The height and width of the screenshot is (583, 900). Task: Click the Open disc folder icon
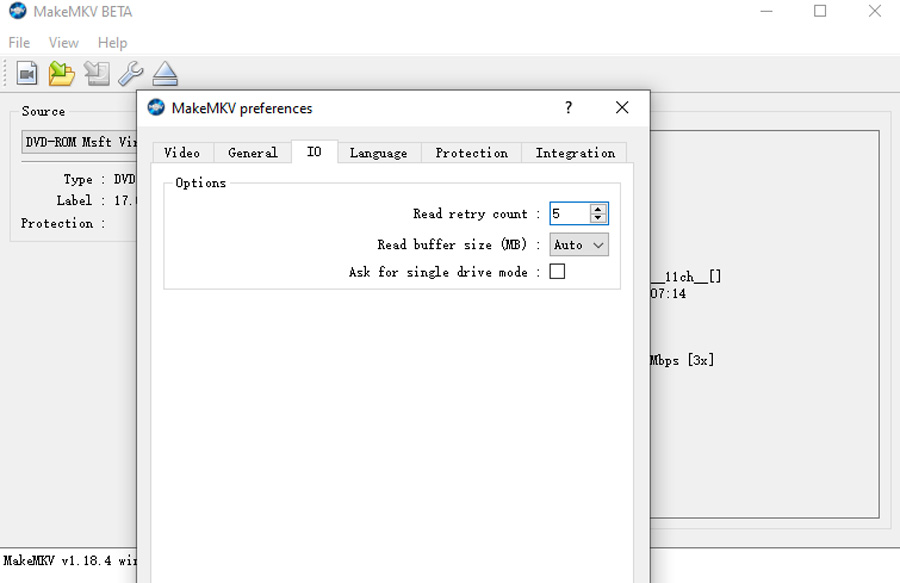tap(62, 73)
